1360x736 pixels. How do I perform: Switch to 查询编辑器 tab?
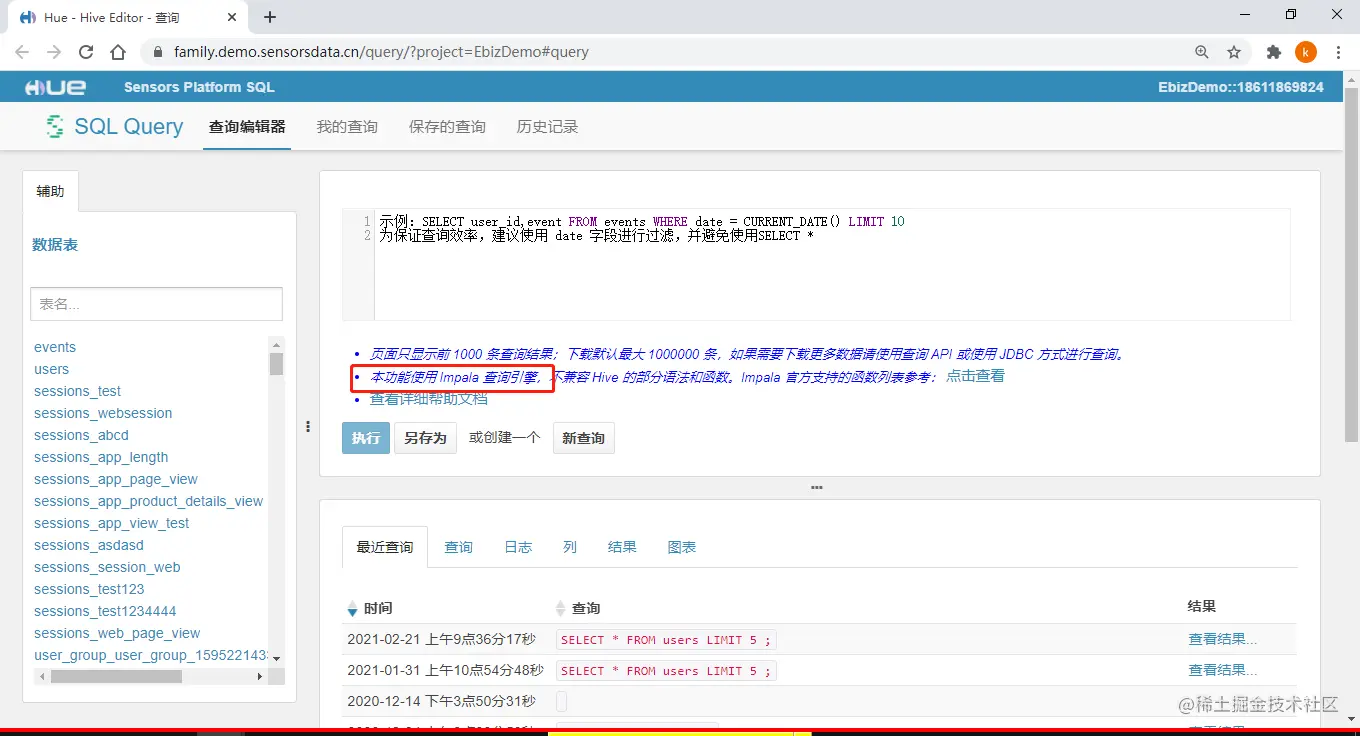[x=247, y=127]
